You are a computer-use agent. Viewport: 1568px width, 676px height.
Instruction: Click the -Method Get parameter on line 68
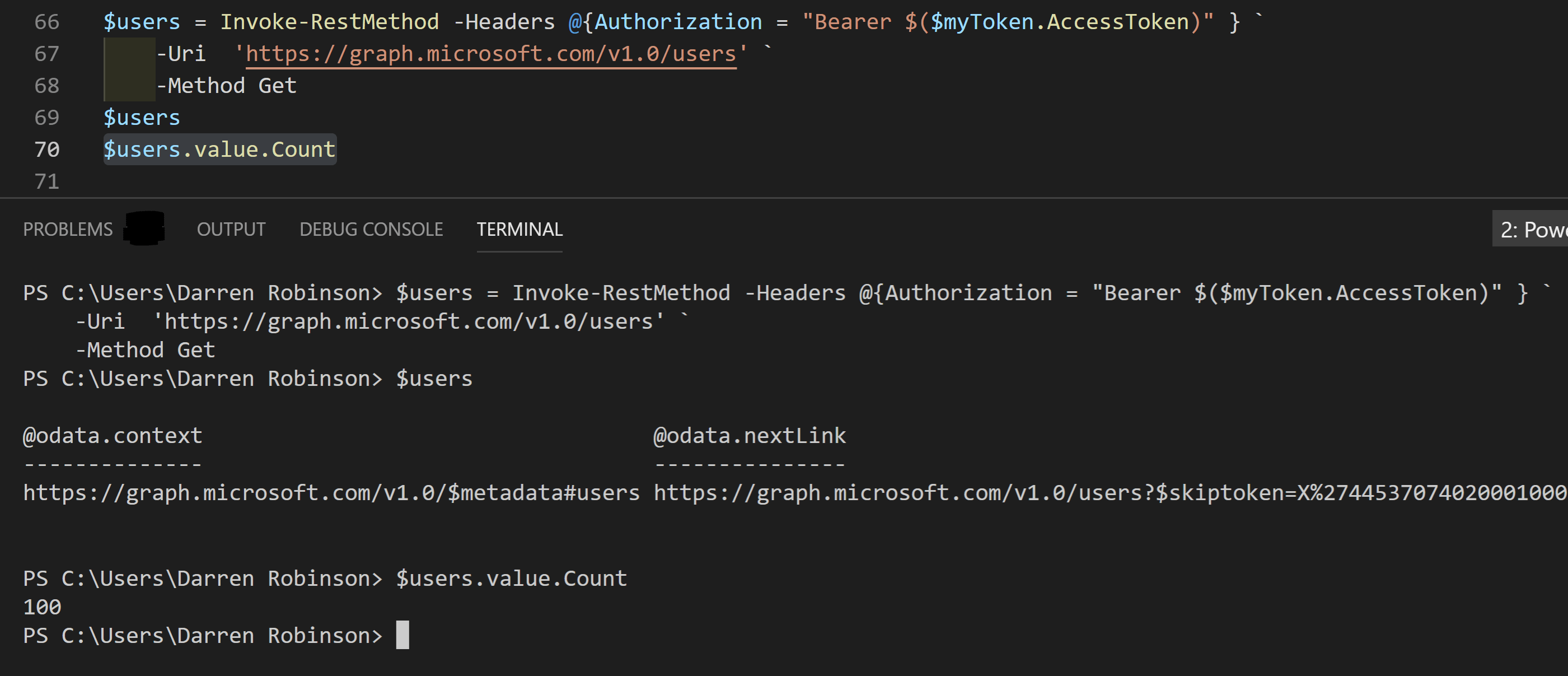(x=226, y=86)
